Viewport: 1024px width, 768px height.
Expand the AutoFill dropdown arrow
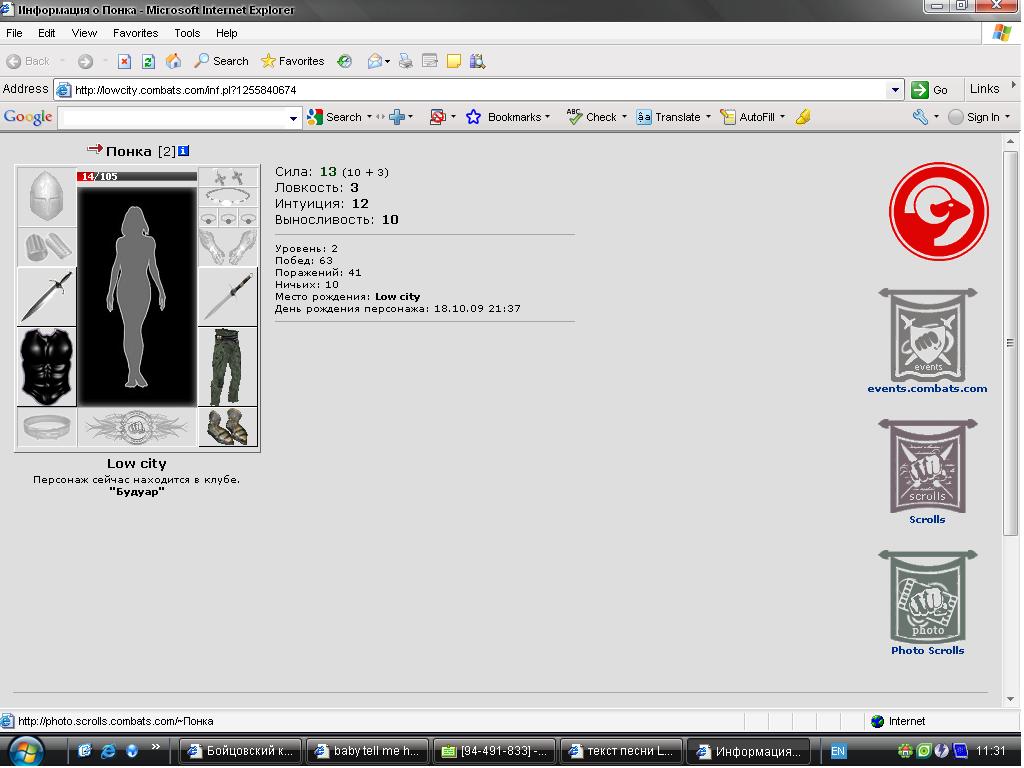(x=782, y=118)
